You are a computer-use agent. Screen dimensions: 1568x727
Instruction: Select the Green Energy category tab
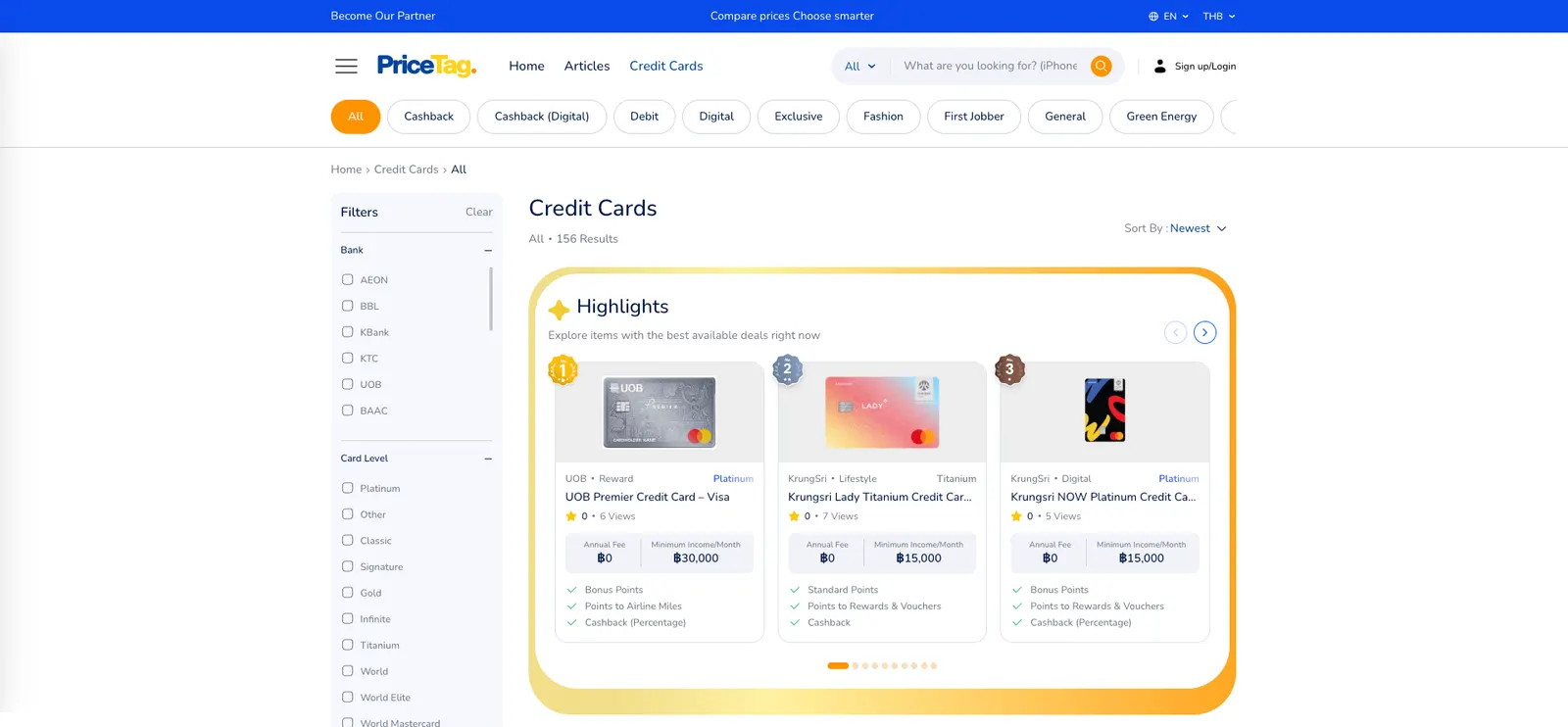tap(1161, 117)
